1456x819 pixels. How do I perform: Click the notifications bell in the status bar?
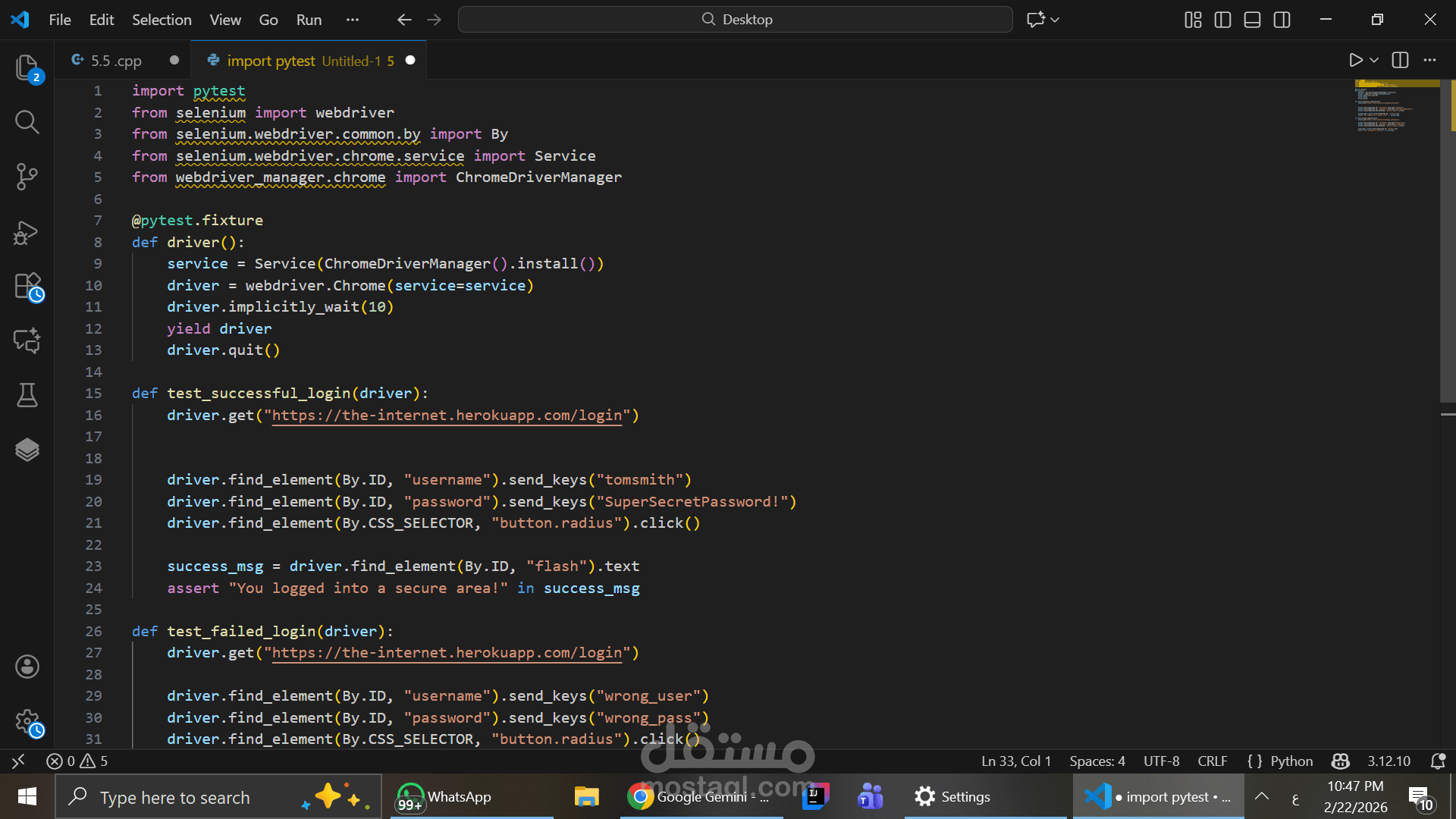click(1439, 761)
